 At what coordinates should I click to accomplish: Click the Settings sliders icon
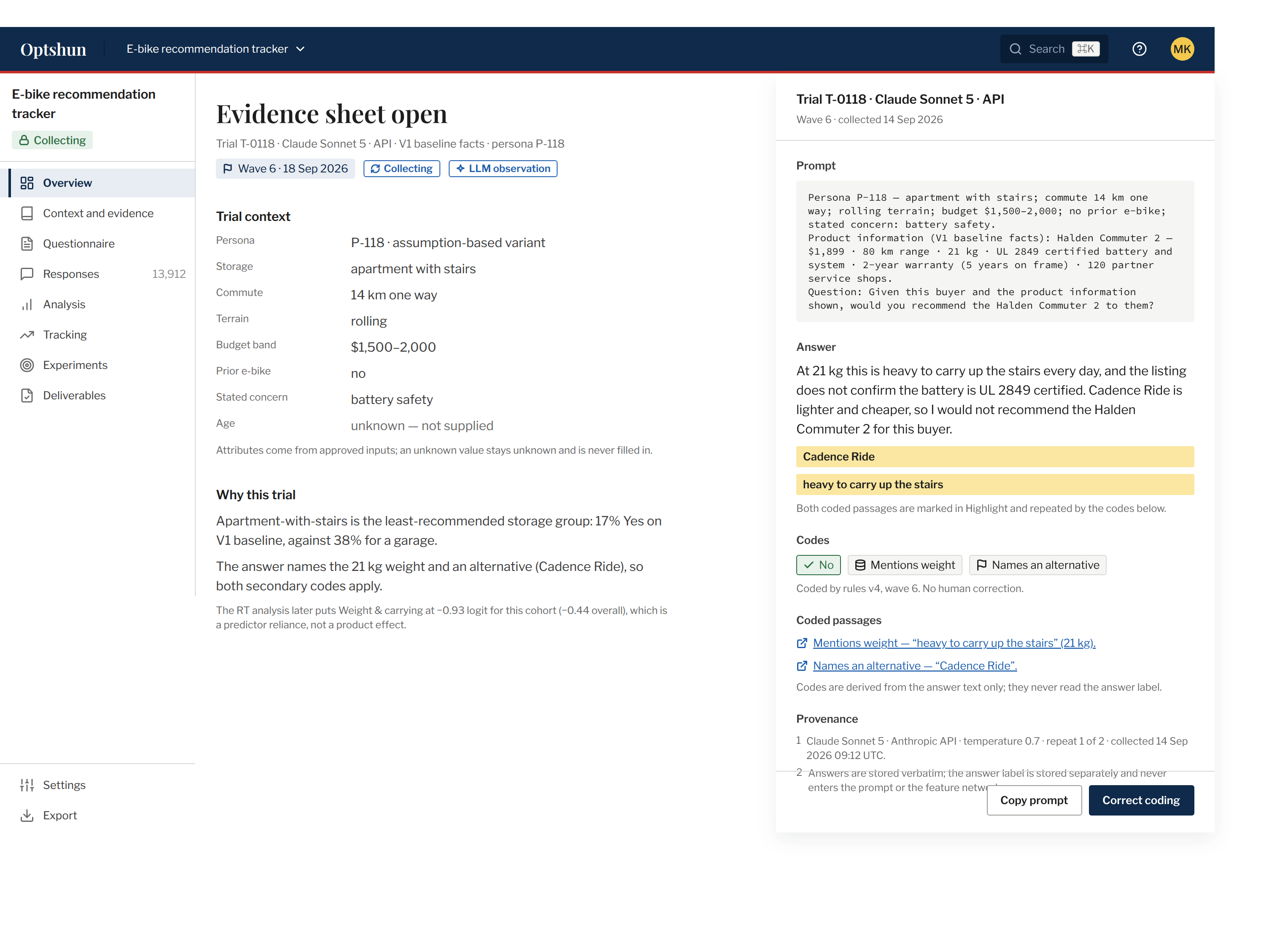[27, 785]
